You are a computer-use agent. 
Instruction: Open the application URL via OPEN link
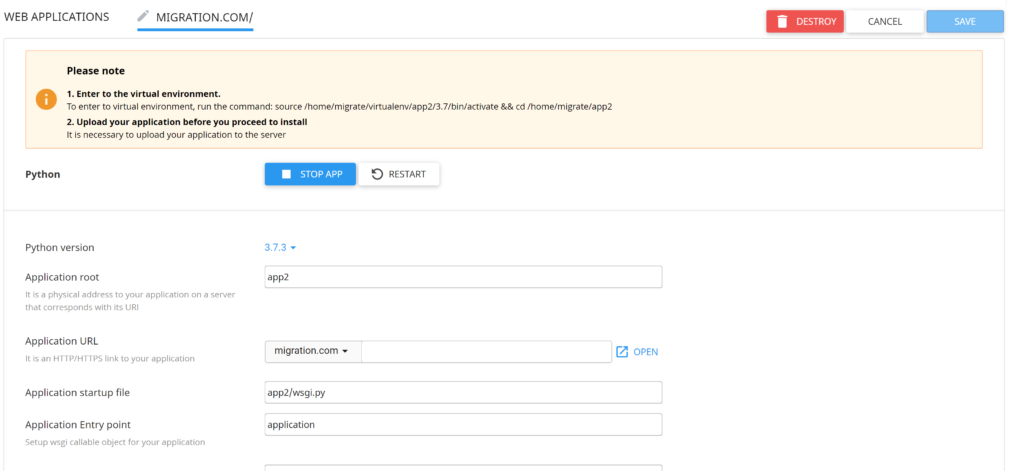click(637, 351)
